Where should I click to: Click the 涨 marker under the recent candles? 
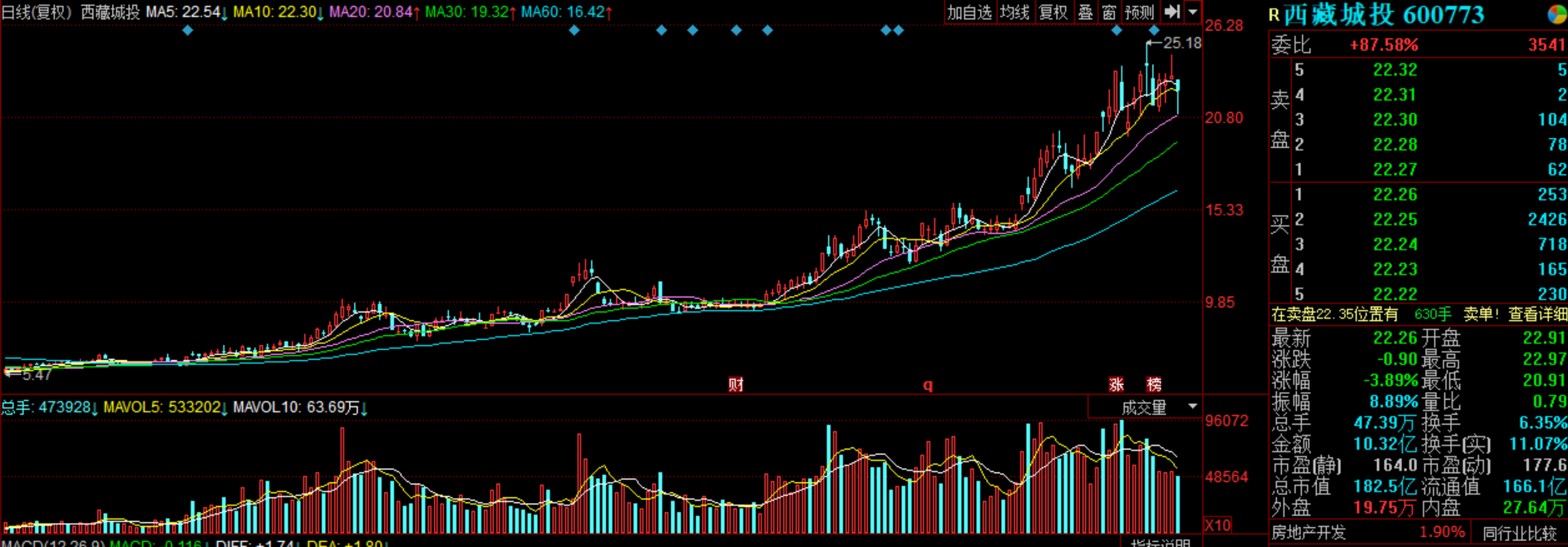(1117, 384)
